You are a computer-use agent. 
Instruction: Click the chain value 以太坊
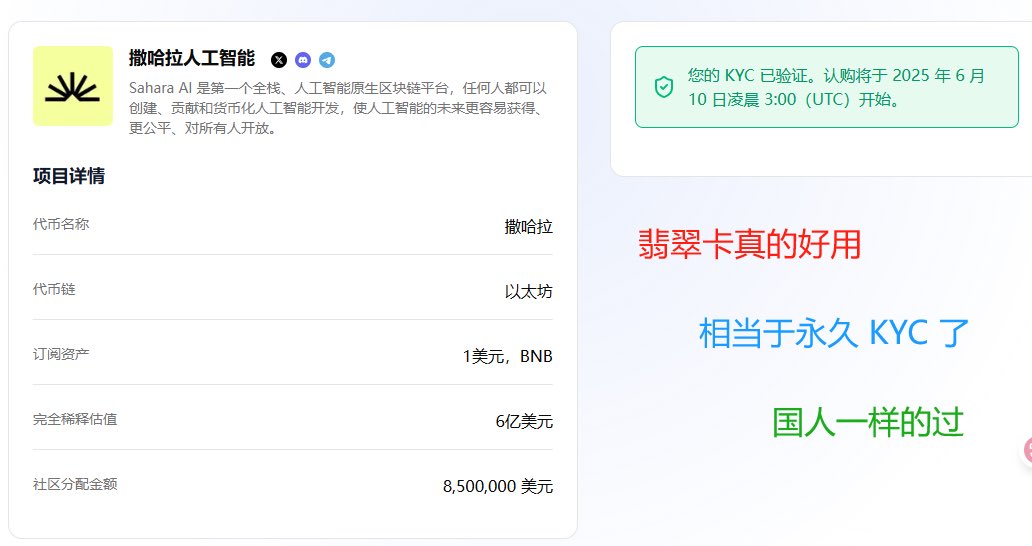coord(529,292)
